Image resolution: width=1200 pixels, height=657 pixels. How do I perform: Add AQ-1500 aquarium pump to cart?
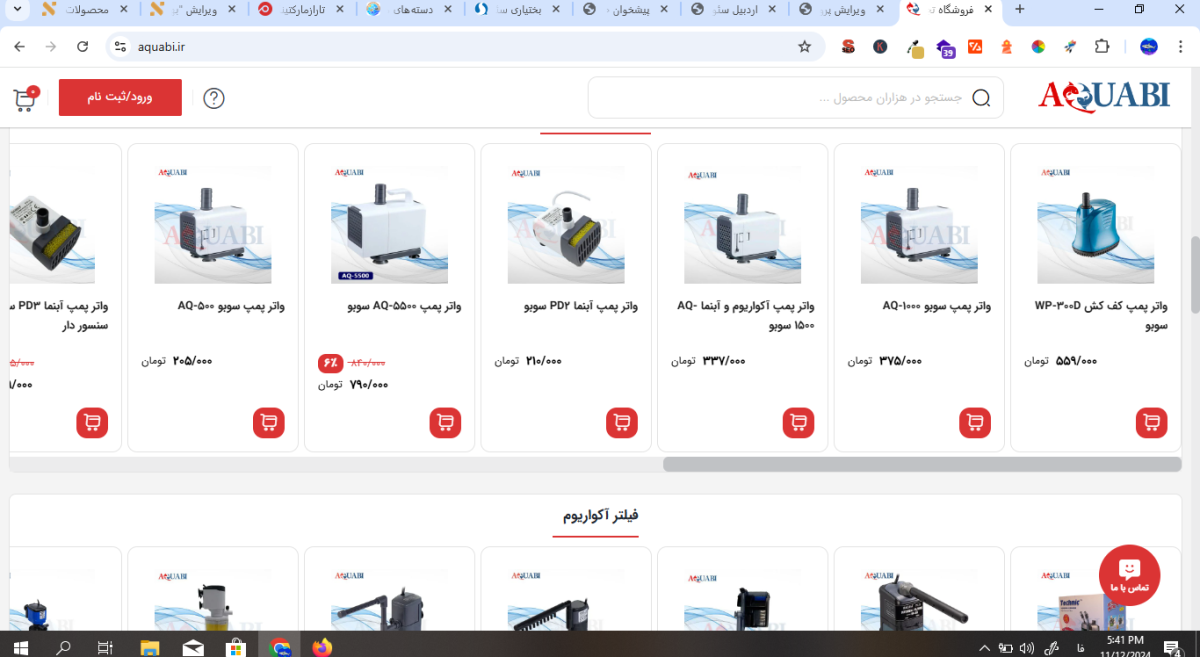pos(798,423)
